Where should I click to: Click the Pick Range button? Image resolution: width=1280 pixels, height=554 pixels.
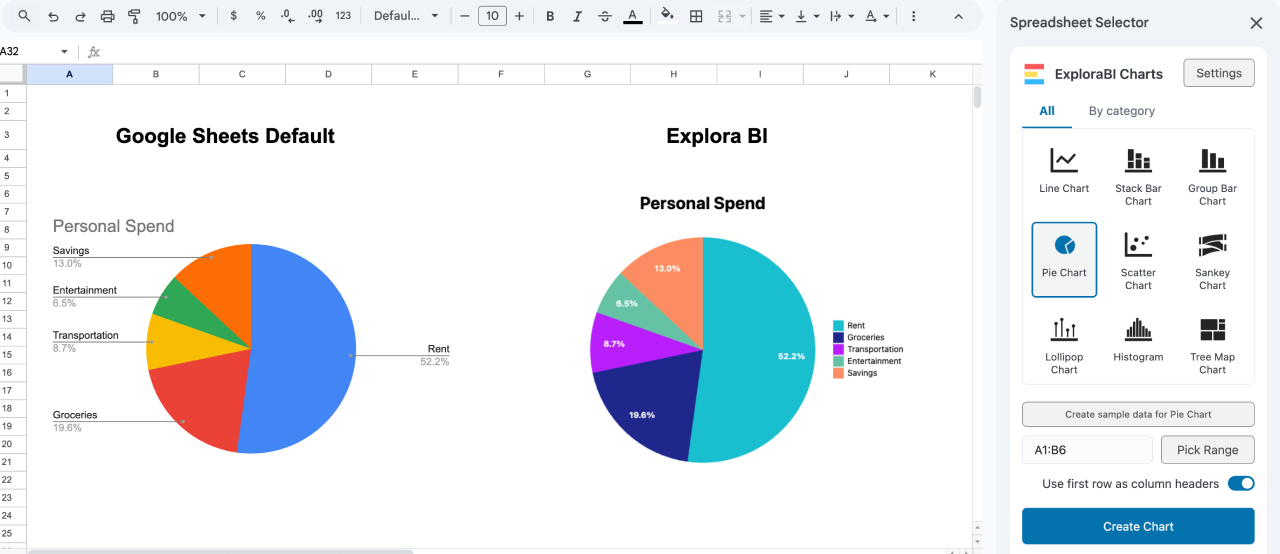point(1207,450)
